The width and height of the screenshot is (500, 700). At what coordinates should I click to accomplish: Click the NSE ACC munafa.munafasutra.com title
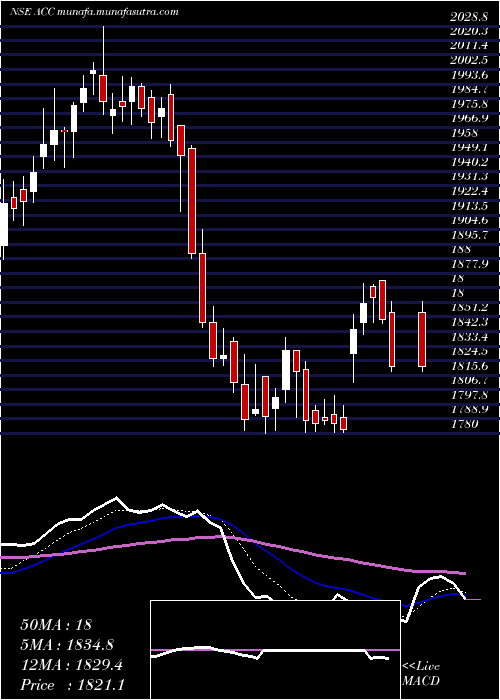[x=95, y=12]
